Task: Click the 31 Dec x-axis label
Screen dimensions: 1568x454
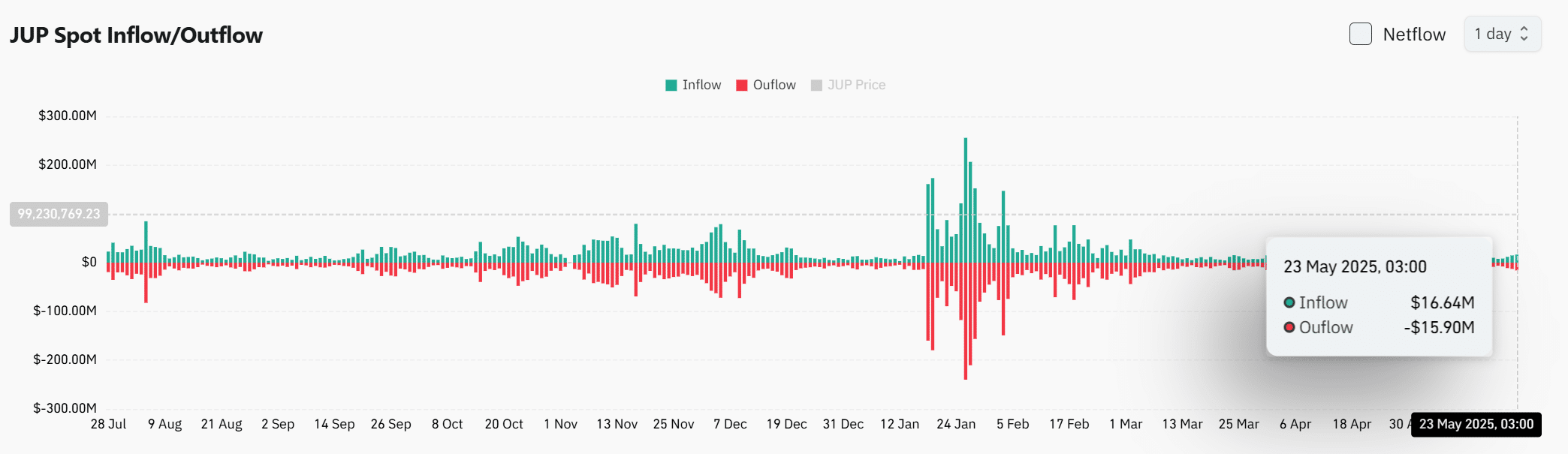Action: click(843, 424)
